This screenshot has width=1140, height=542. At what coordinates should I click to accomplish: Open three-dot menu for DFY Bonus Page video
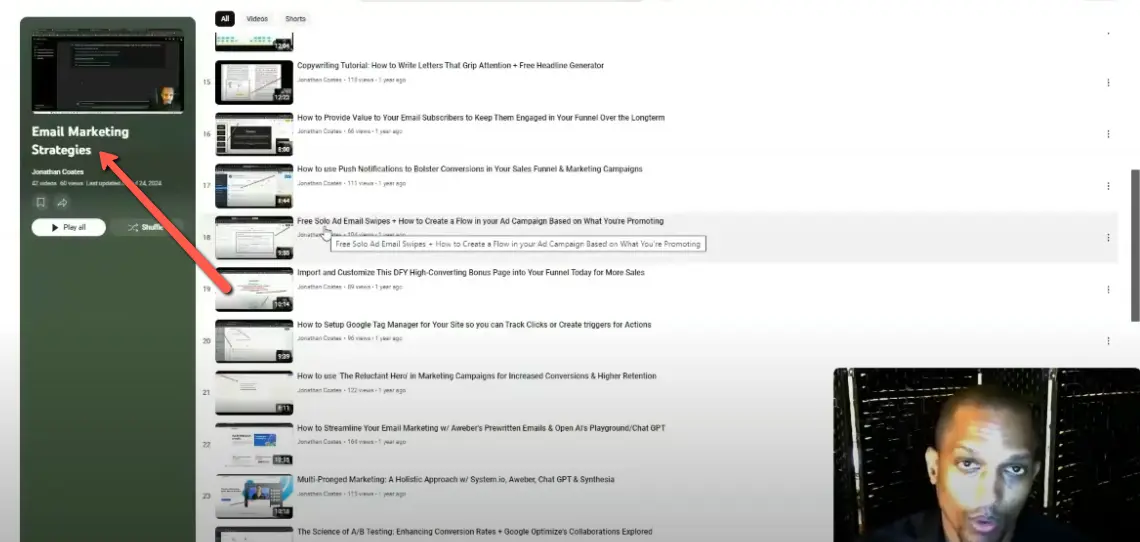pyautogui.click(x=1108, y=289)
